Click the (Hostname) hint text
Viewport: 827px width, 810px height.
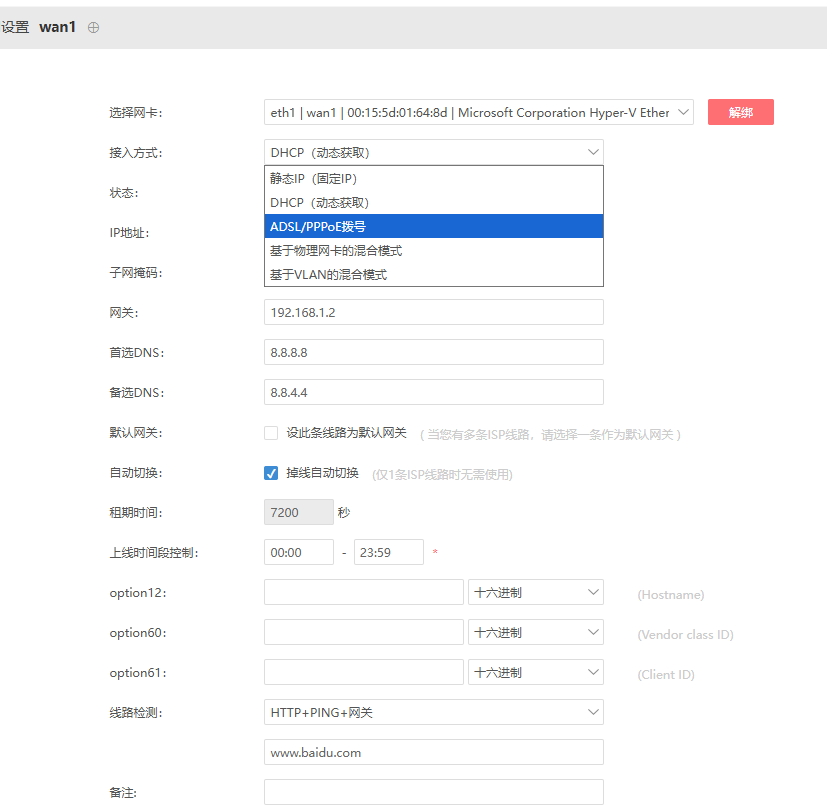click(x=670, y=595)
